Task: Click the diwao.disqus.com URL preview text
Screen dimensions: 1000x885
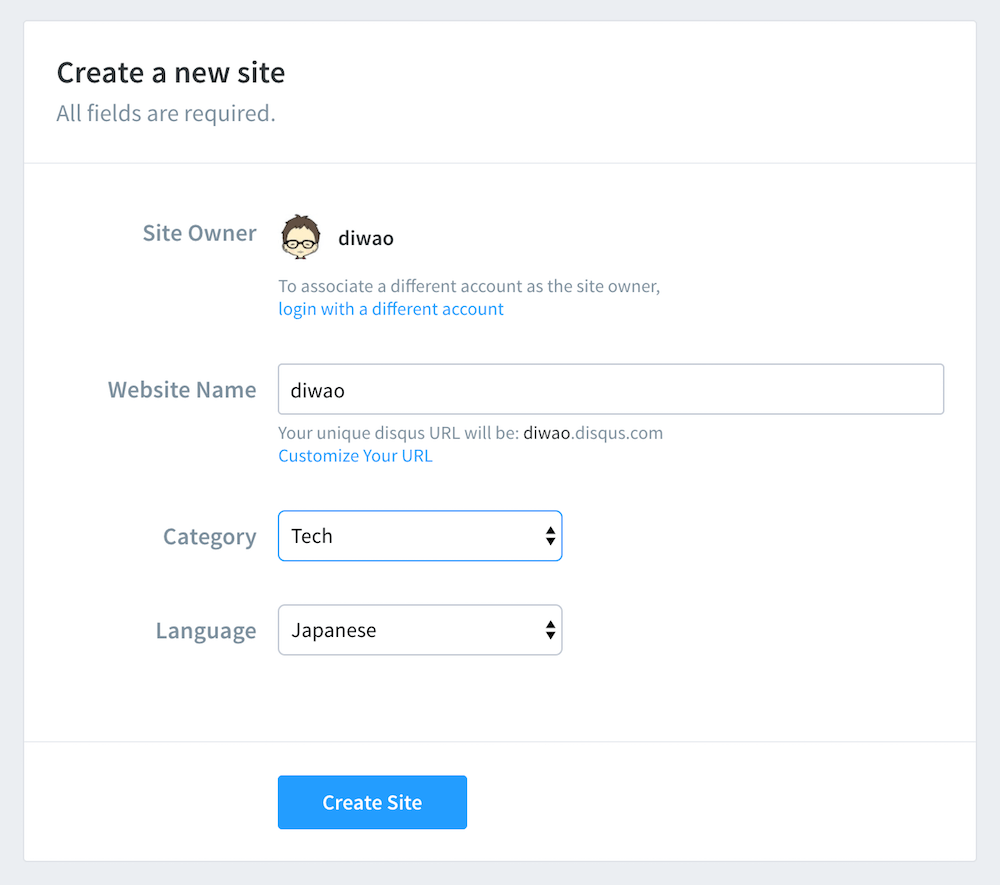Action: point(592,433)
